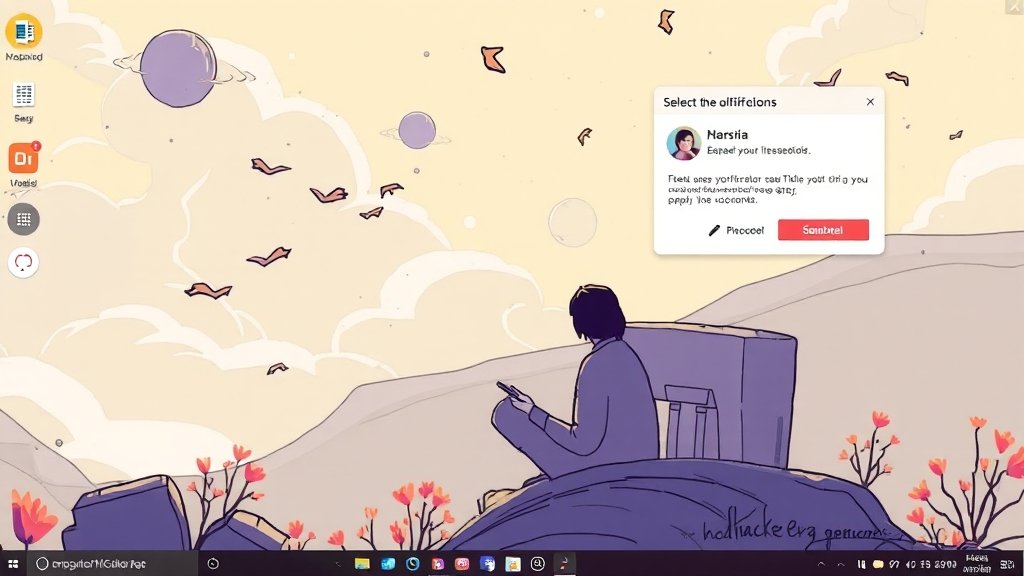The width and height of the screenshot is (1024, 576).
Task: Open the Edge browser from the taskbar
Action: click(x=411, y=562)
